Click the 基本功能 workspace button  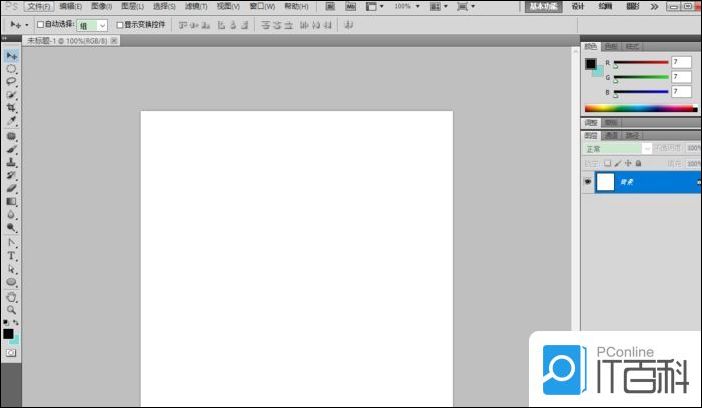coord(542,6)
